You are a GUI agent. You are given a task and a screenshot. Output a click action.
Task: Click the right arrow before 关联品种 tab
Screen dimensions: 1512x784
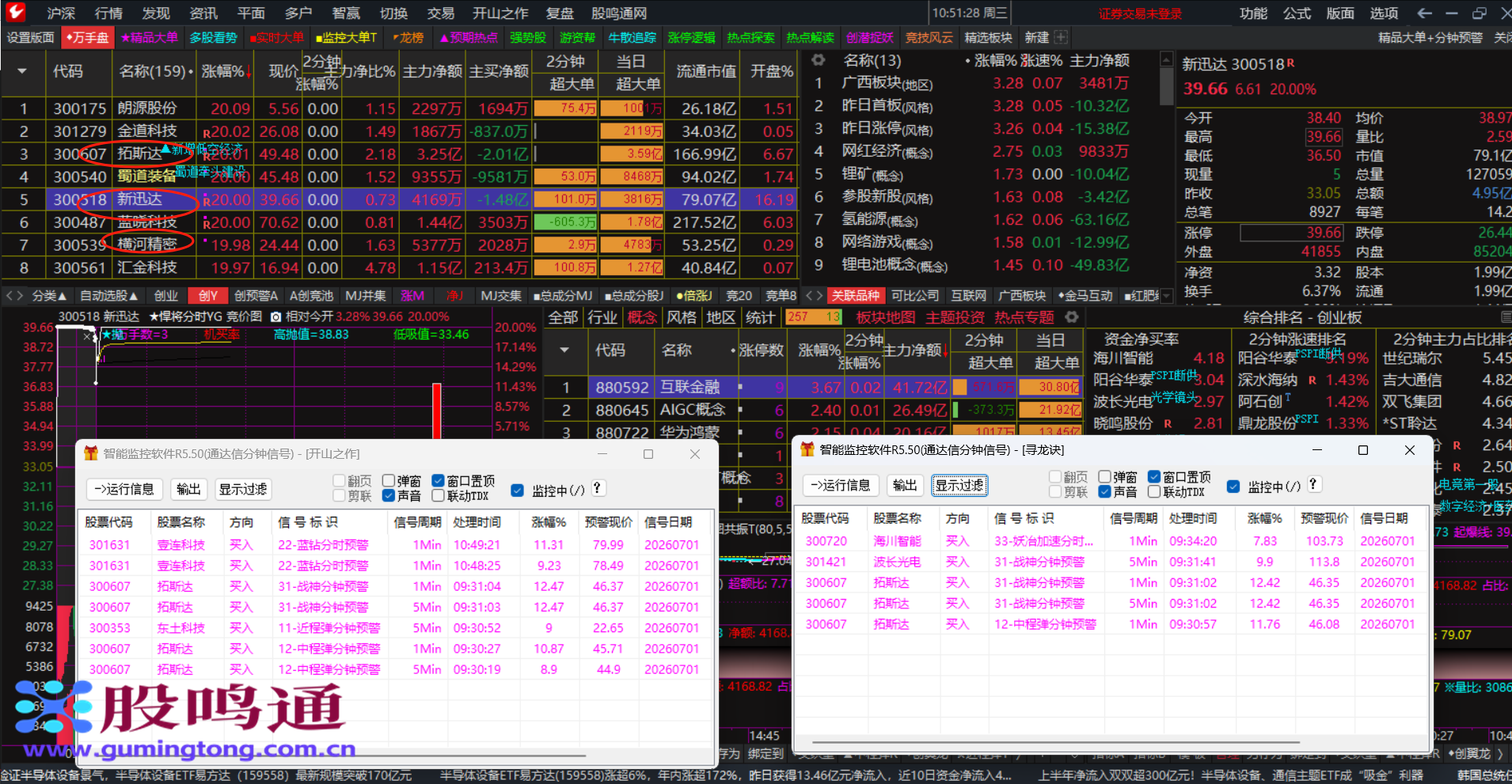pyautogui.click(x=819, y=296)
